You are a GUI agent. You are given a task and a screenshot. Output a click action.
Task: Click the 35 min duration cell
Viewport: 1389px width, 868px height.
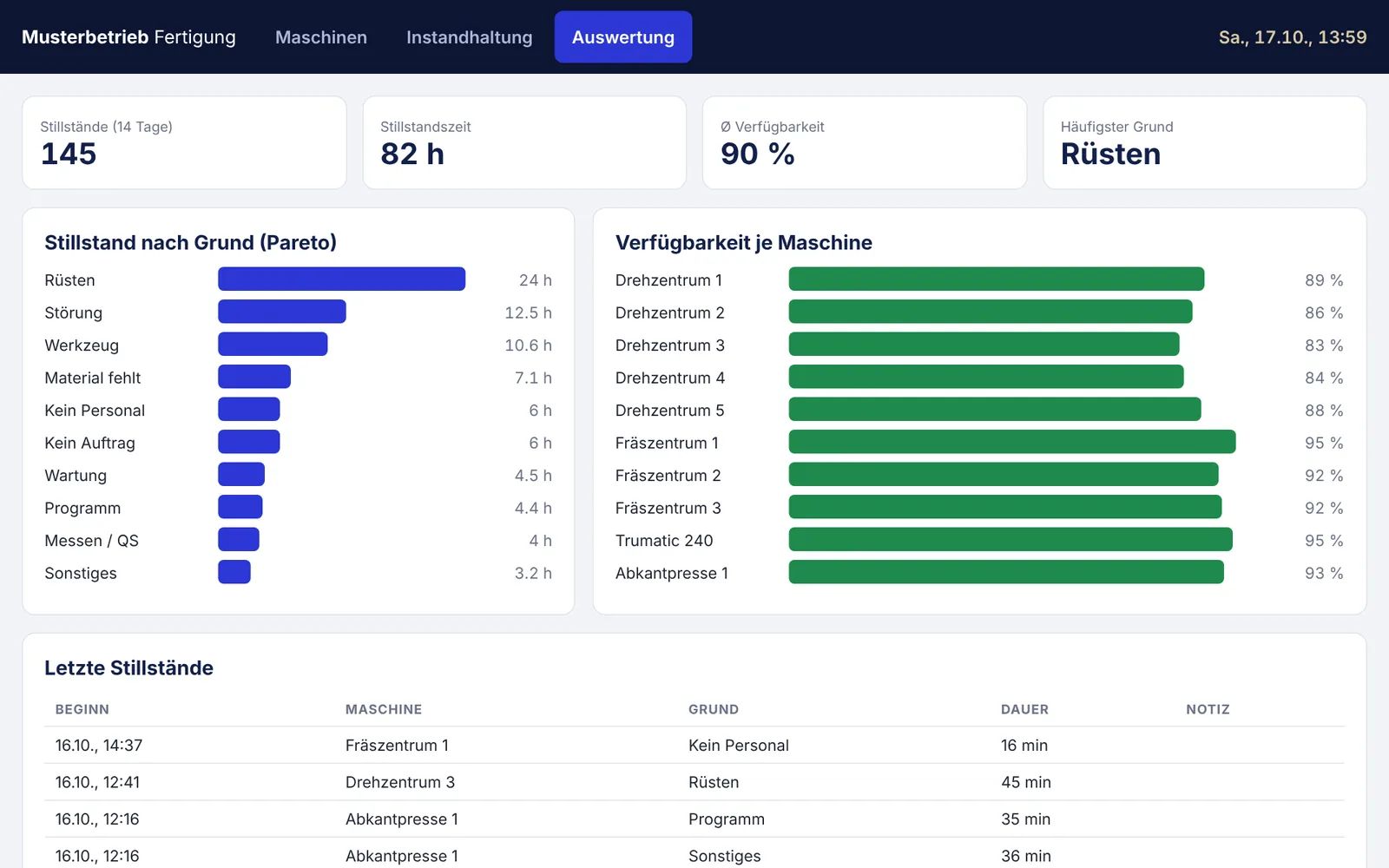(x=1025, y=819)
